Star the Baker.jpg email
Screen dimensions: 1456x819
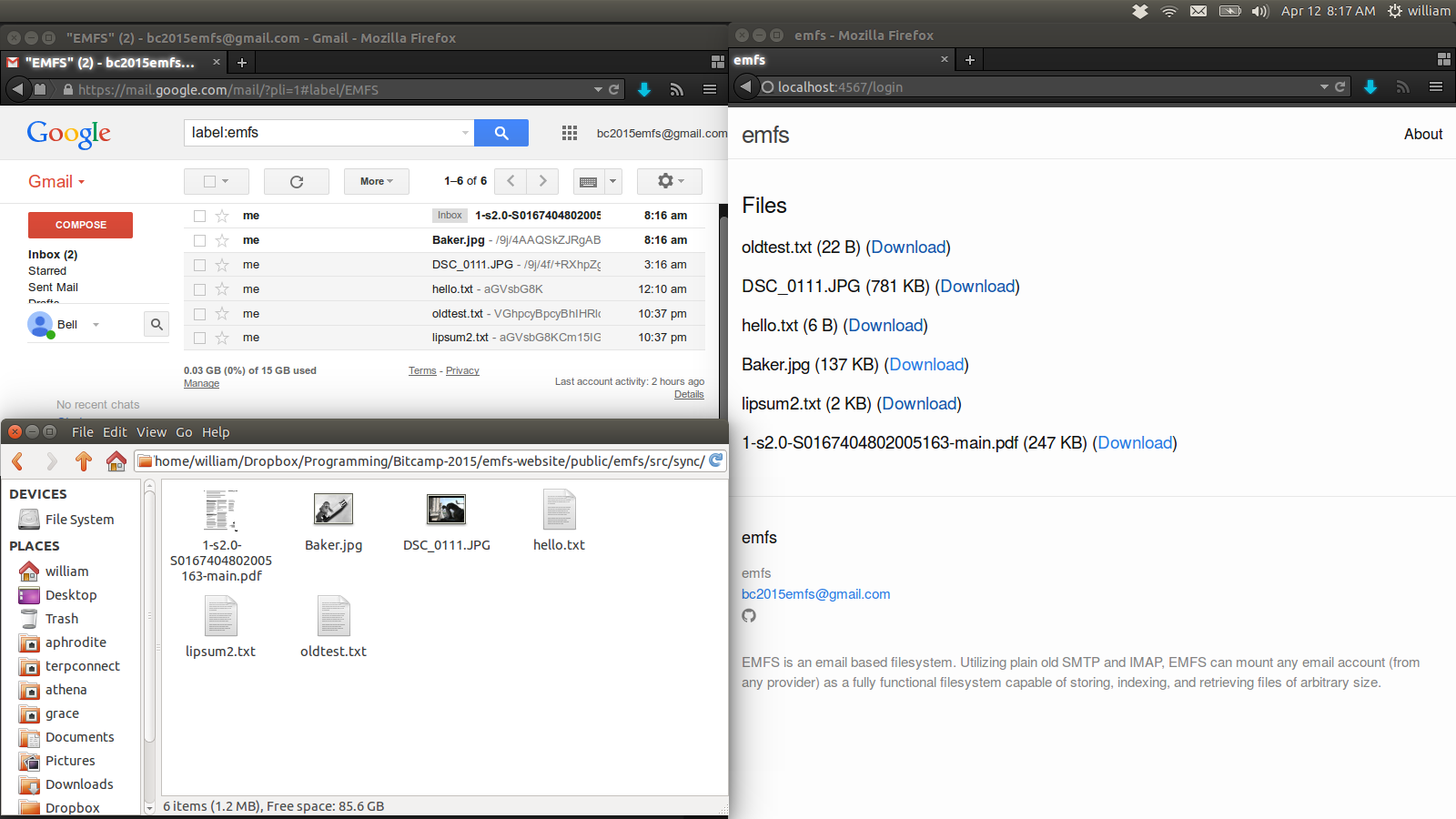(222, 240)
